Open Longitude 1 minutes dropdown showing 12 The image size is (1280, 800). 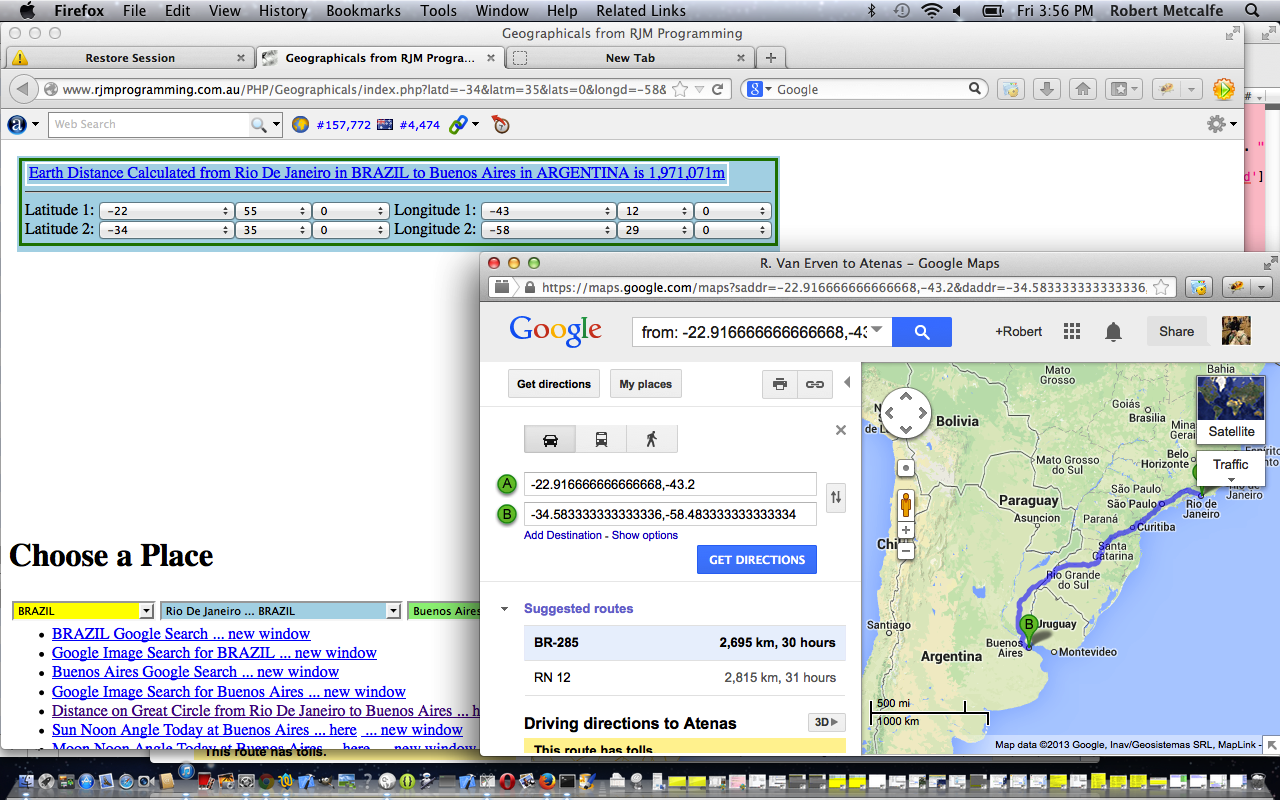point(654,211)
